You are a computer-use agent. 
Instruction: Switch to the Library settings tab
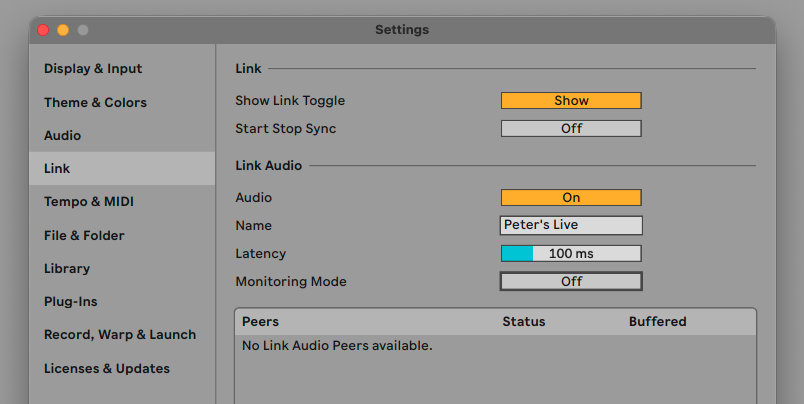point(67,268)
